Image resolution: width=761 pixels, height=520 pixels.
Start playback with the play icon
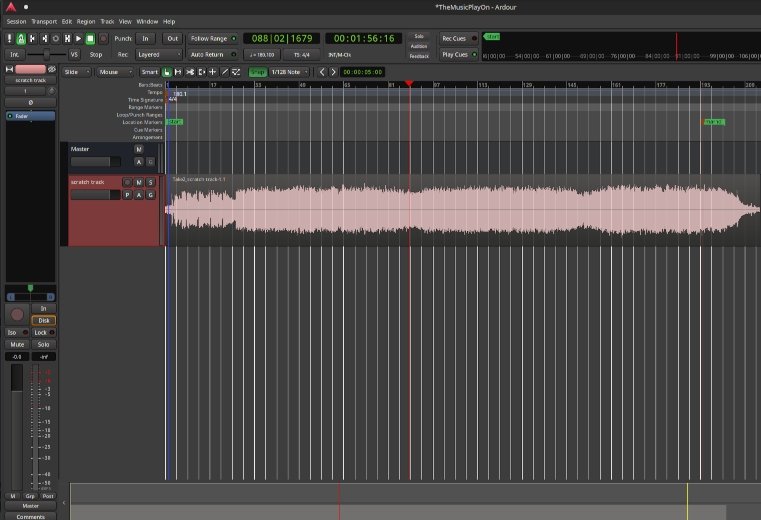(x=79, y=38)
